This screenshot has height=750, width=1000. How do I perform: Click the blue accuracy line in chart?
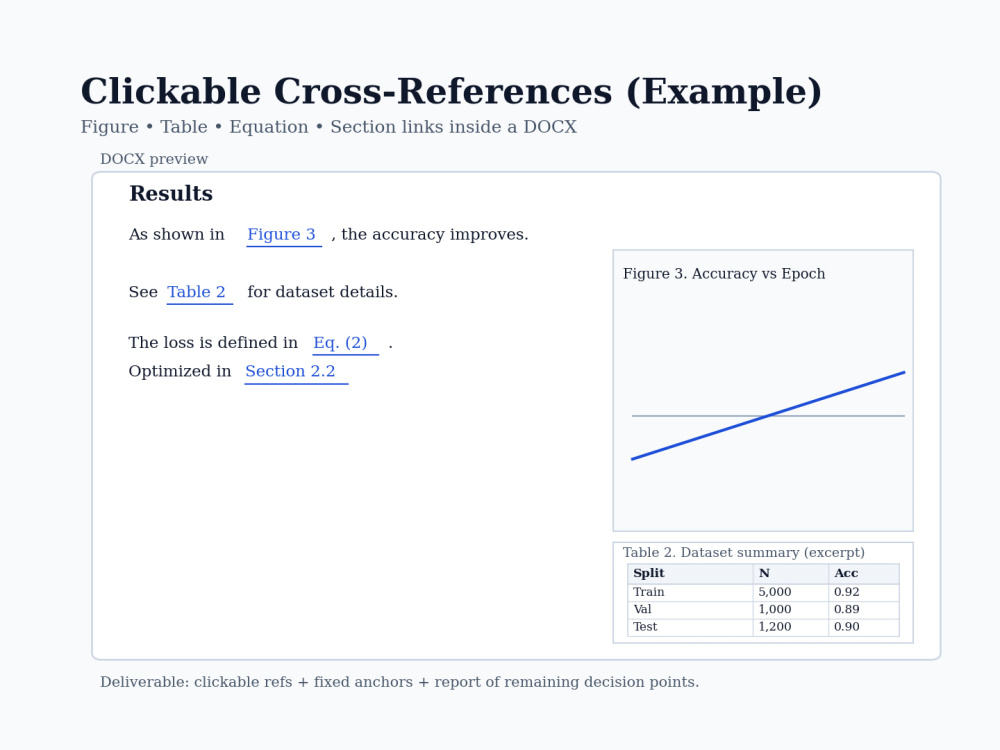pos(768,415)
